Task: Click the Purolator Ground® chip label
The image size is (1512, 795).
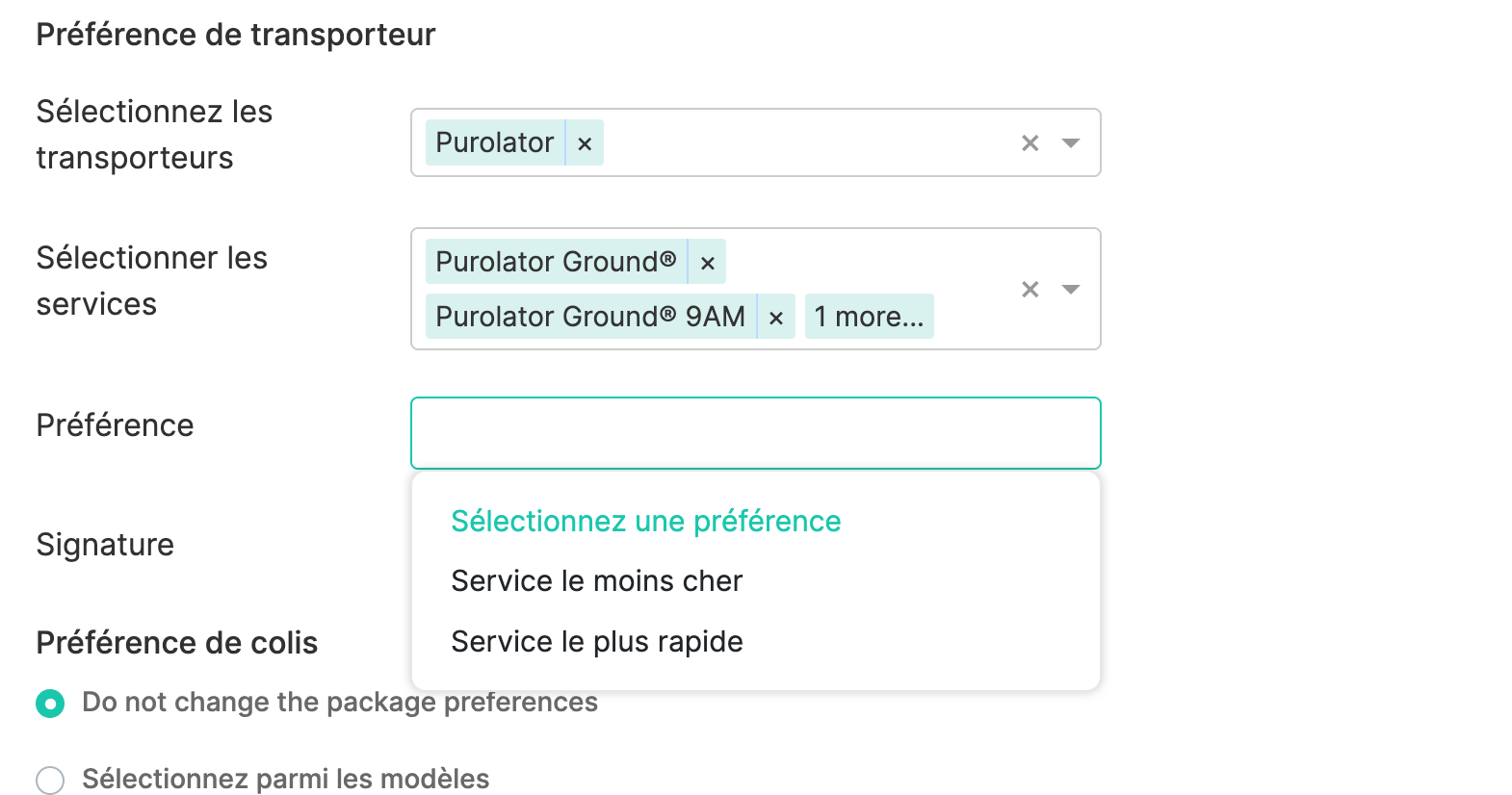Action: 556,262
